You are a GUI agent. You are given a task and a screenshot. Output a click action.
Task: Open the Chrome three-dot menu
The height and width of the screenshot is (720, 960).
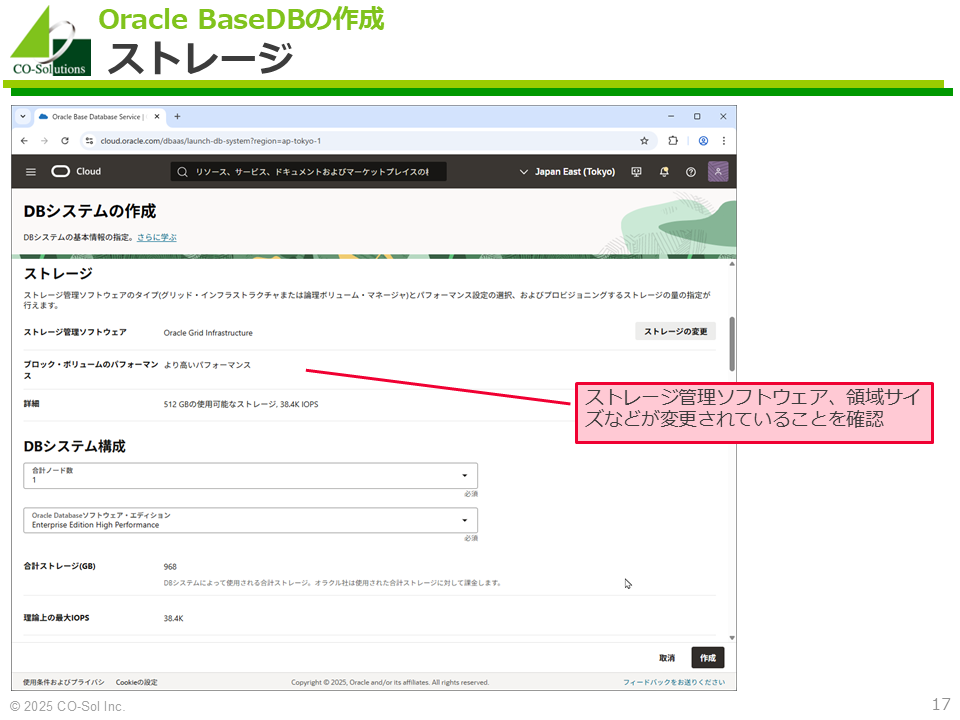(724, 141)
